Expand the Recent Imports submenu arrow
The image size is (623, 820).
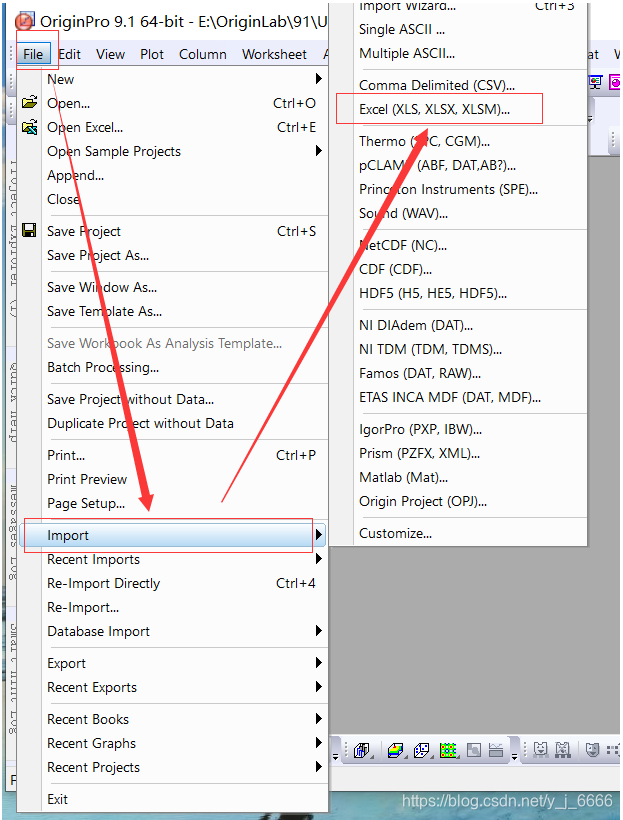[x=319, y=559]
